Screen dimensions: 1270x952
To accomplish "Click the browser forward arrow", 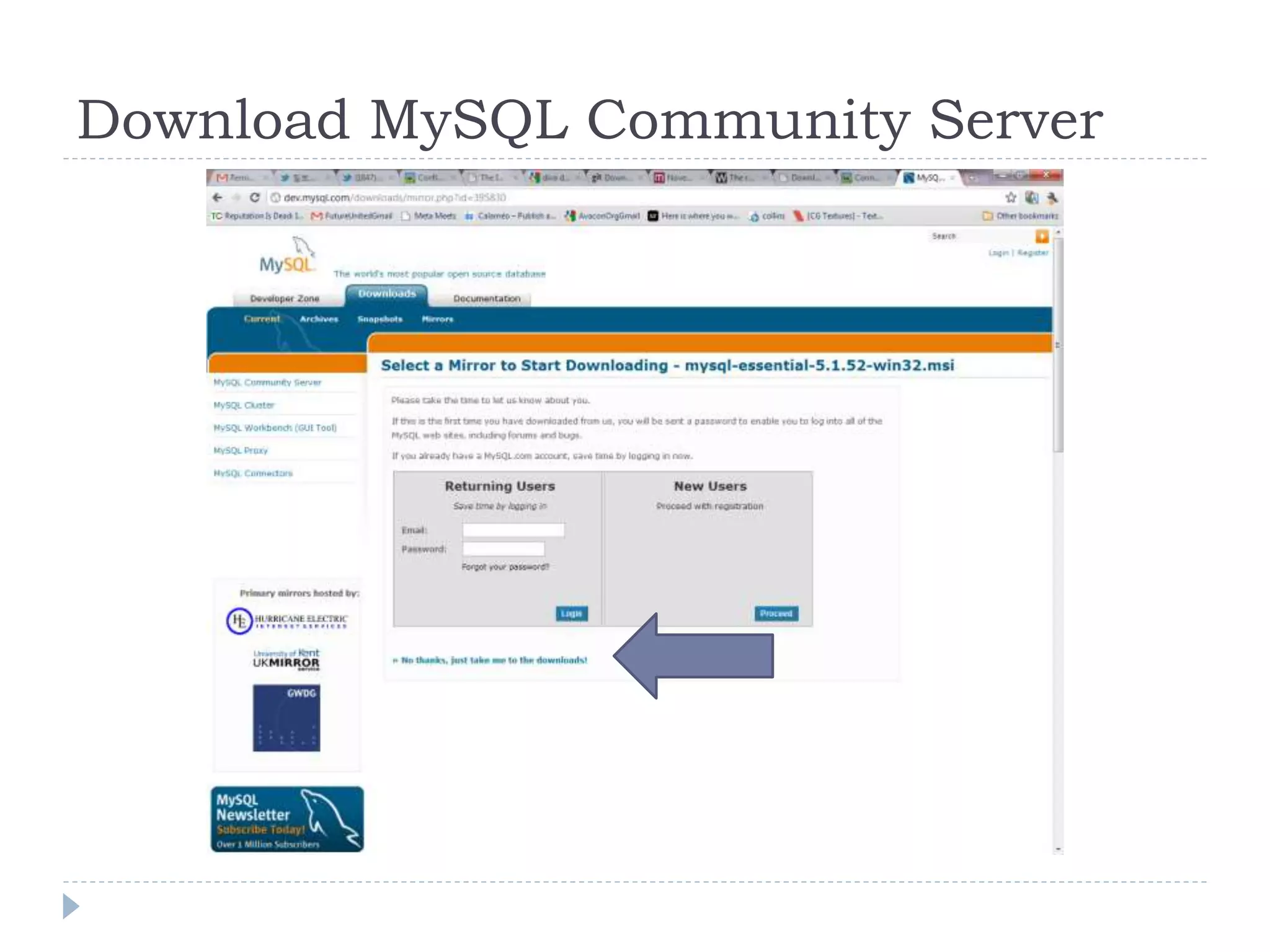I will [x=236, y=198].
